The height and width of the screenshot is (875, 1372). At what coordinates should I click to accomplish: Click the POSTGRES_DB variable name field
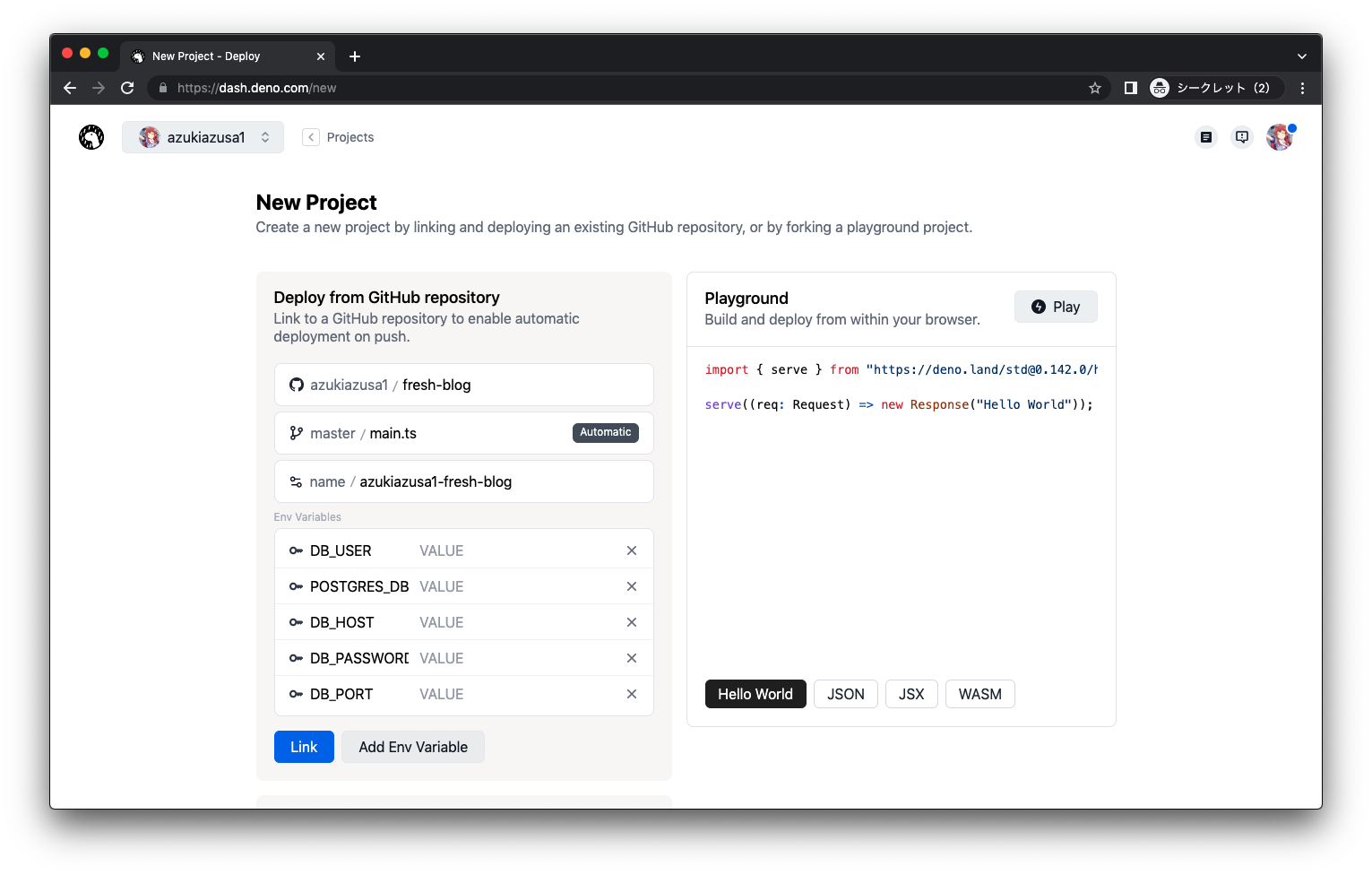[x=358, y=586]
